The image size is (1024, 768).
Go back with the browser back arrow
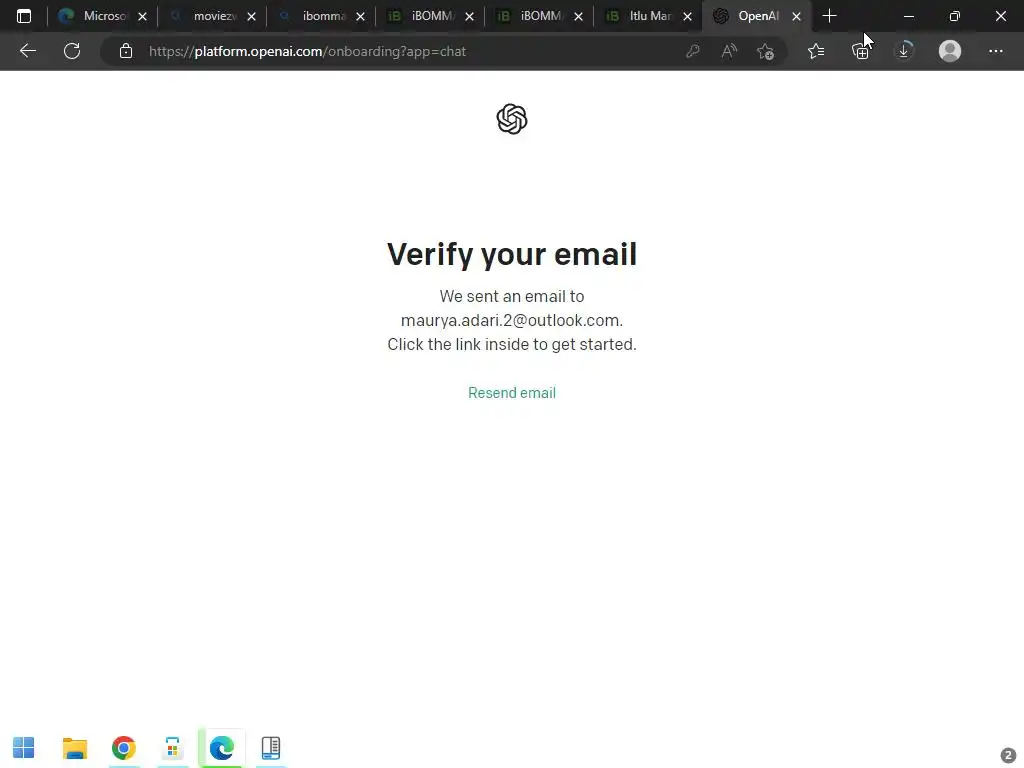pyautogui.click(x=27, y=51)
